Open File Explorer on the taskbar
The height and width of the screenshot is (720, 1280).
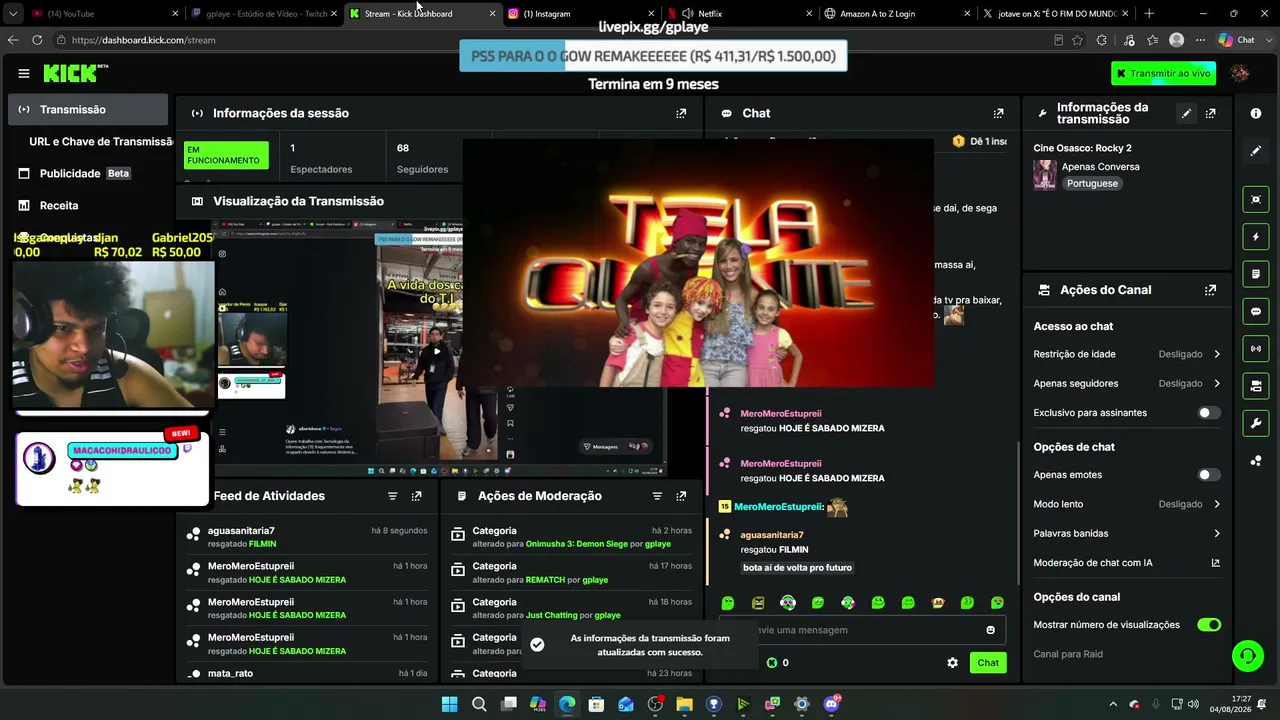click(684, 704)
